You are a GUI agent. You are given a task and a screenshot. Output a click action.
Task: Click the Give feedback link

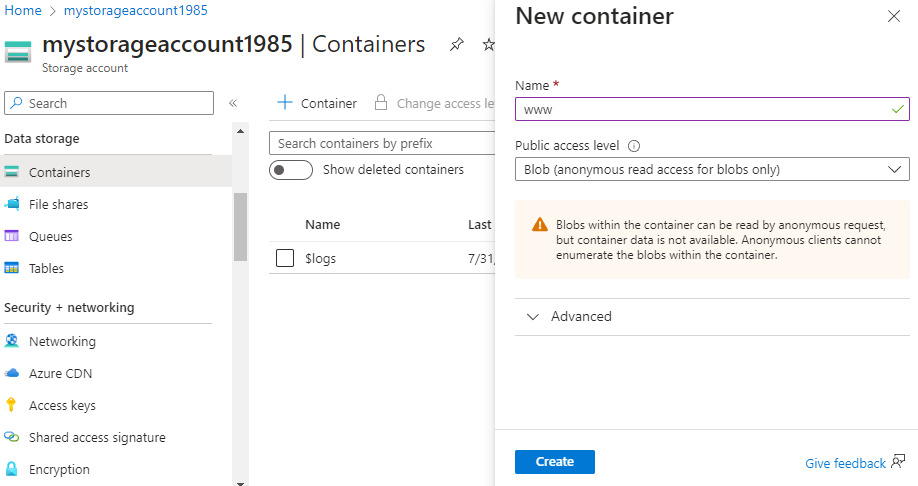coord(845,463)
